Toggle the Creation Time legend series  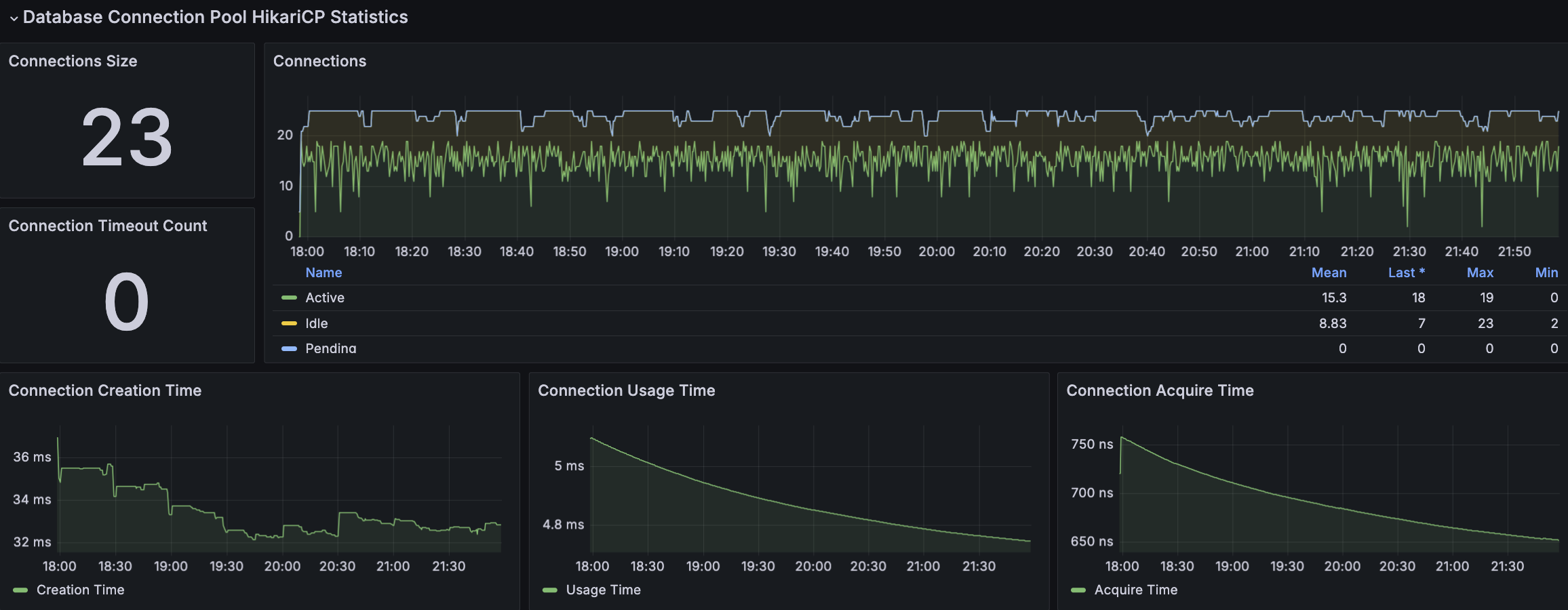81,590
